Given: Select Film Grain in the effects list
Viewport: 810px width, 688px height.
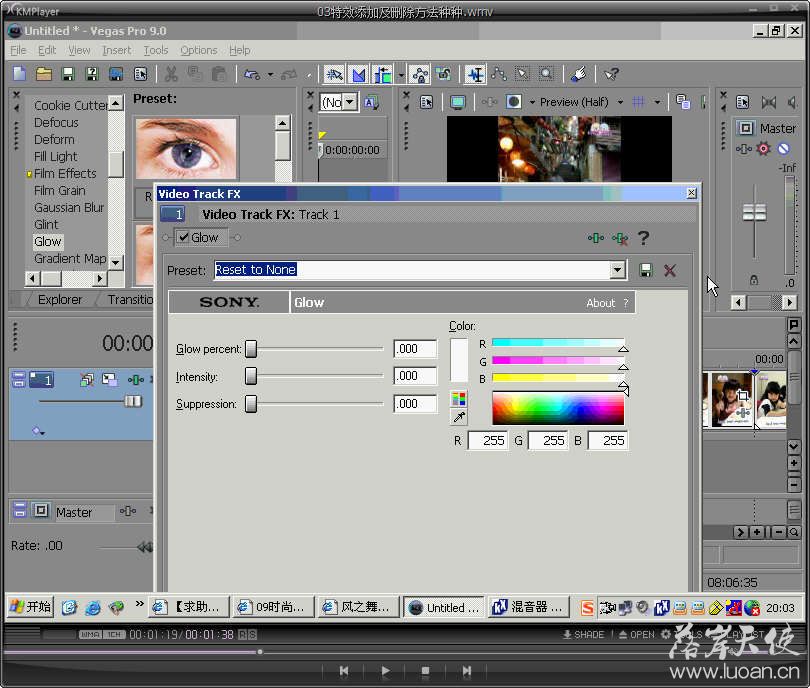Looking at the screenshot, I should click(59, 191).
